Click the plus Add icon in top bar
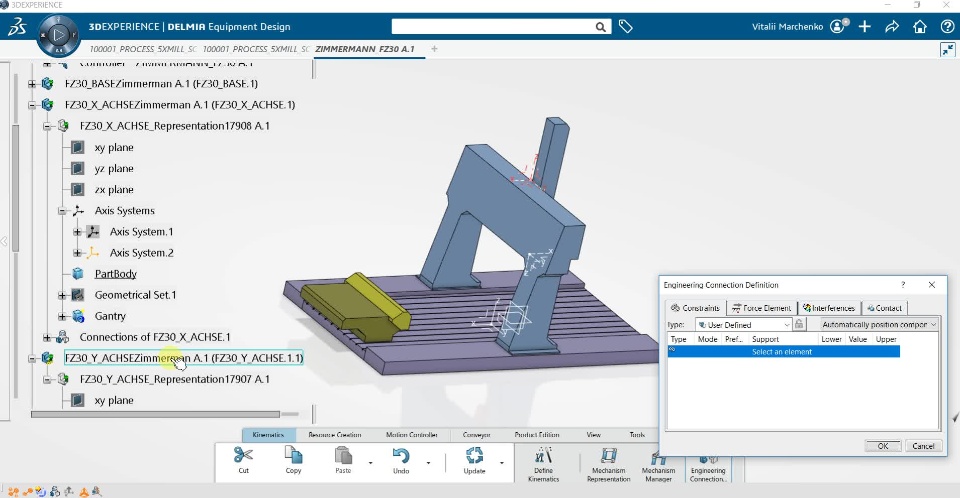960x498 pixels. (864, 26)
